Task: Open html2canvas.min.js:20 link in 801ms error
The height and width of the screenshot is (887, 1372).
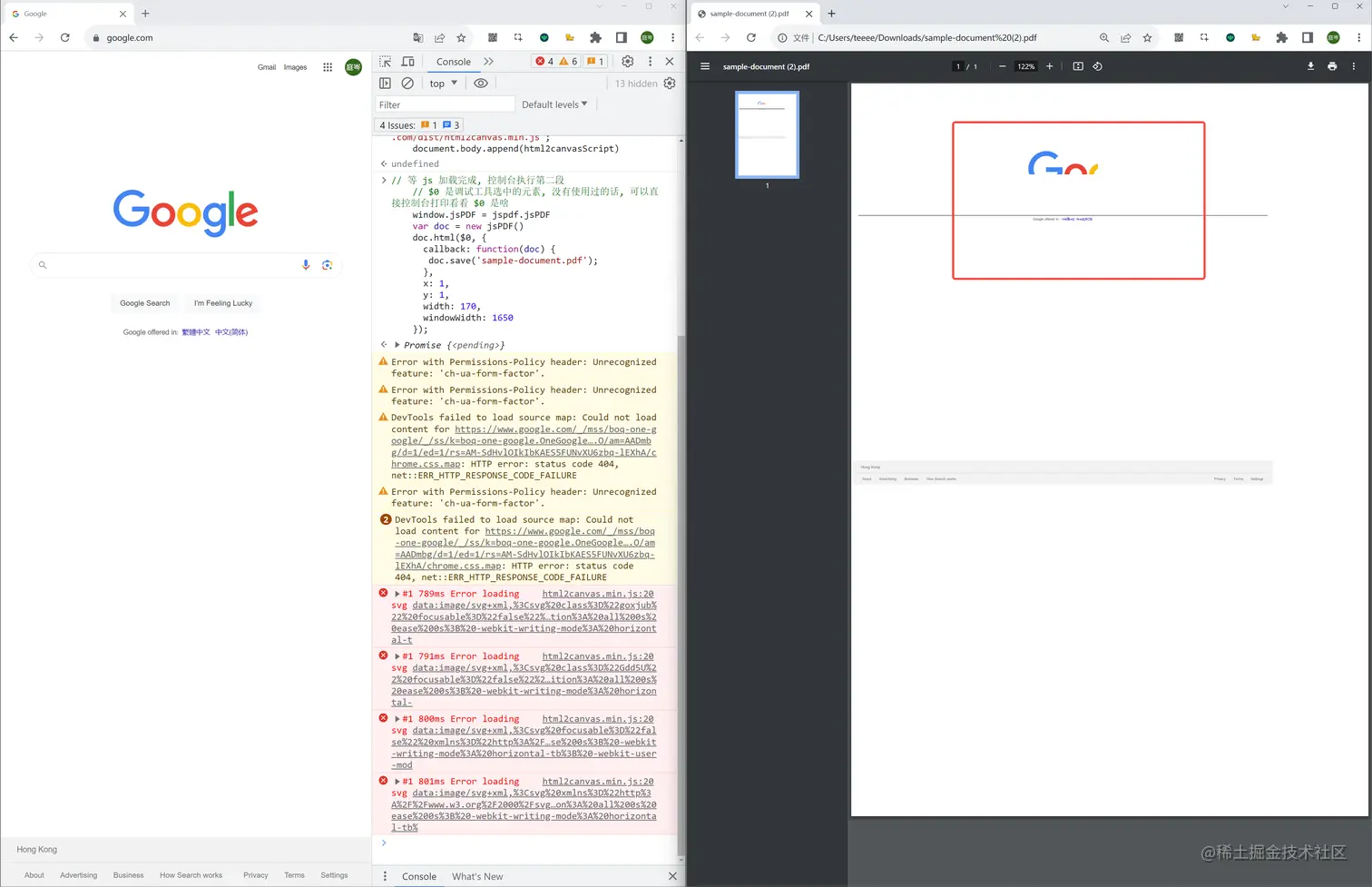Action: pyautogui.click(x=598, y=782)
